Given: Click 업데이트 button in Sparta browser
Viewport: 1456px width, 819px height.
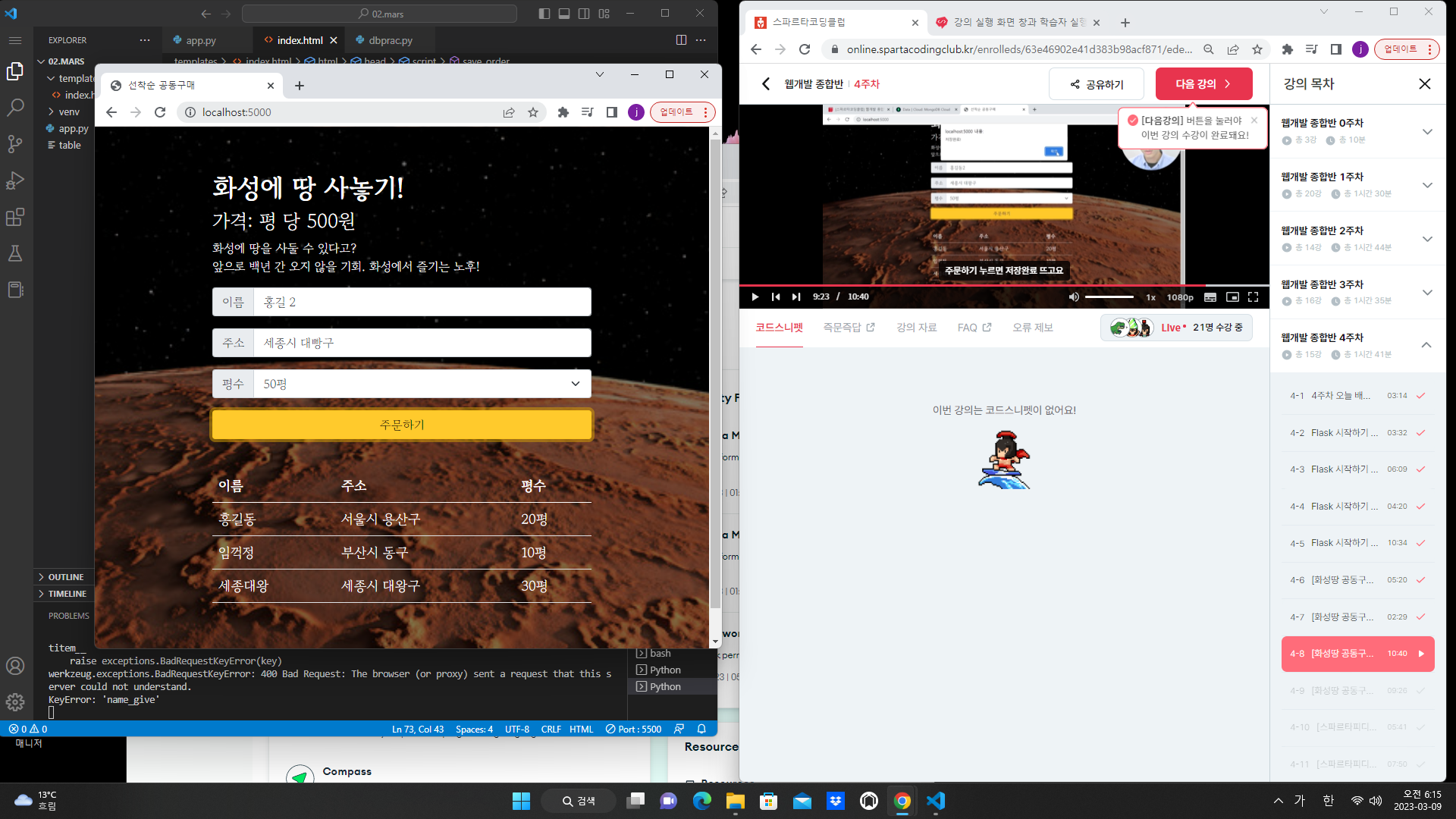Looking at the screenshot, I should coord(1407,49).
